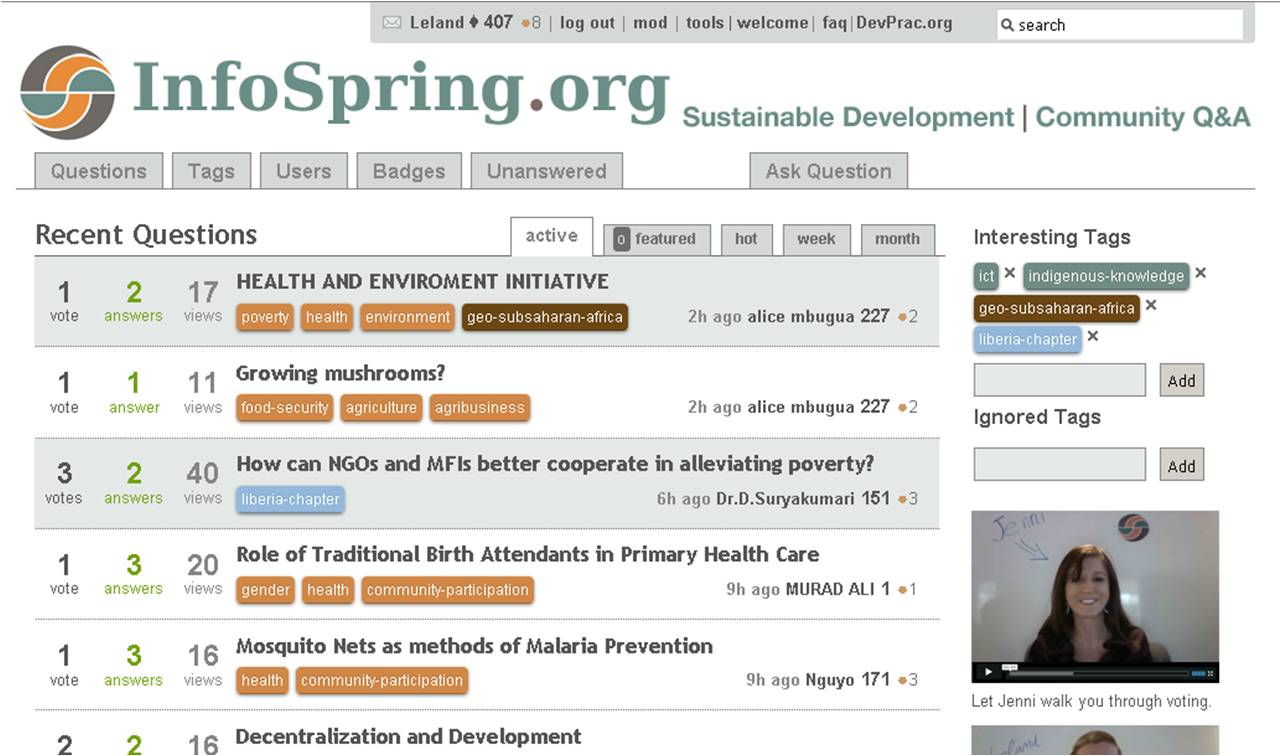
Task: Click the log out link
Action: (587, 22)
